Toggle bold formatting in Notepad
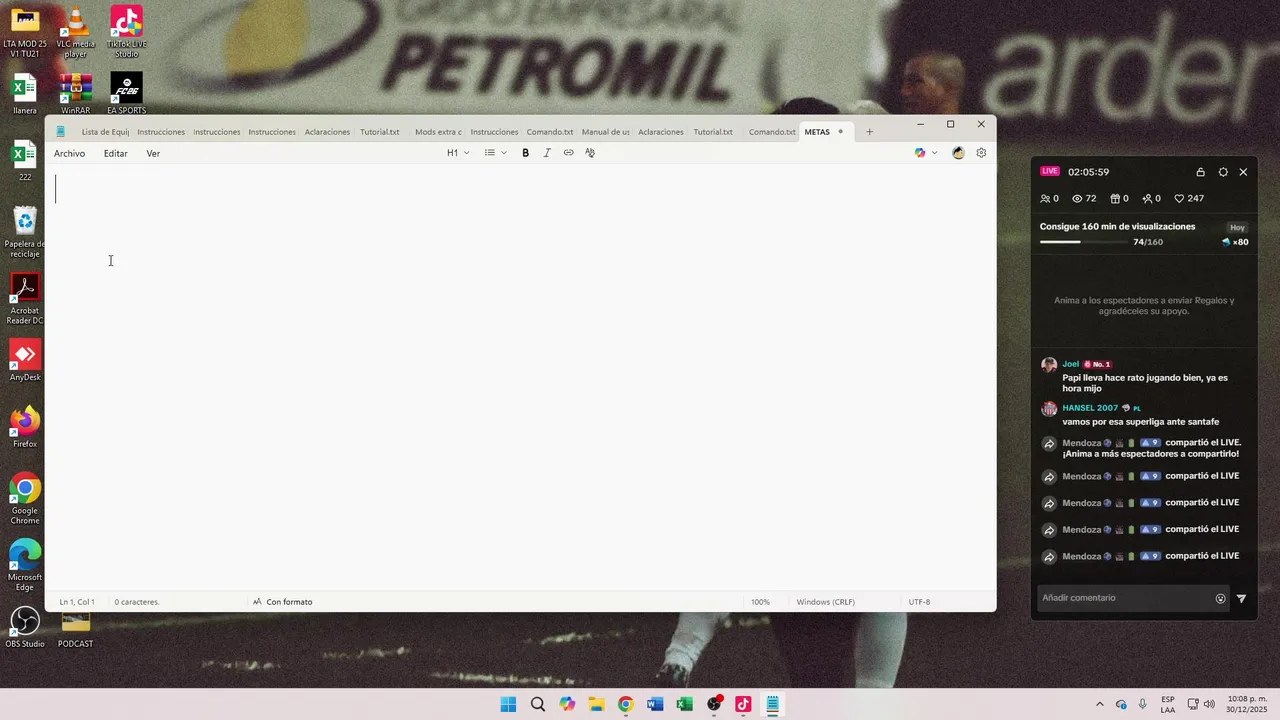Image resolution: width=1280 pixels, height=720 pixels. 525,153
